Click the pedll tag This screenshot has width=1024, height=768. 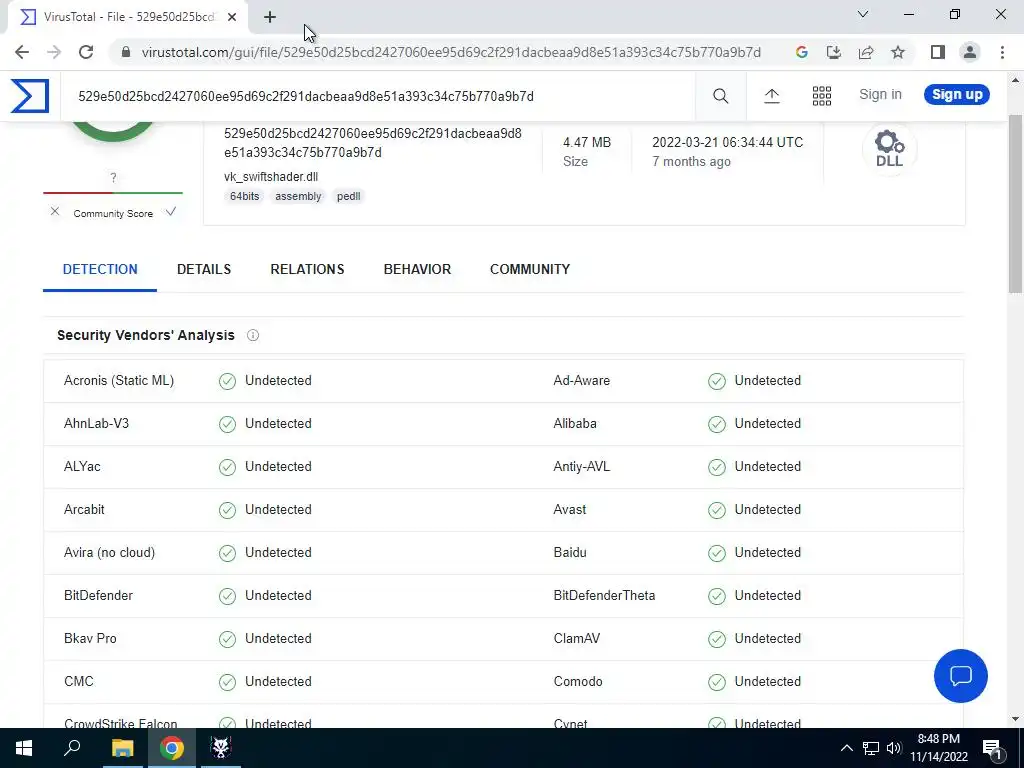click(x=348, y=196)
